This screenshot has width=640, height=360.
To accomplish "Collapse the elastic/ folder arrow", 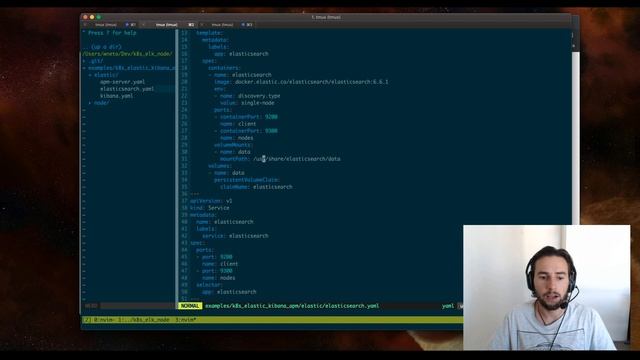I will pyautogui.click(x=90, y=75).
